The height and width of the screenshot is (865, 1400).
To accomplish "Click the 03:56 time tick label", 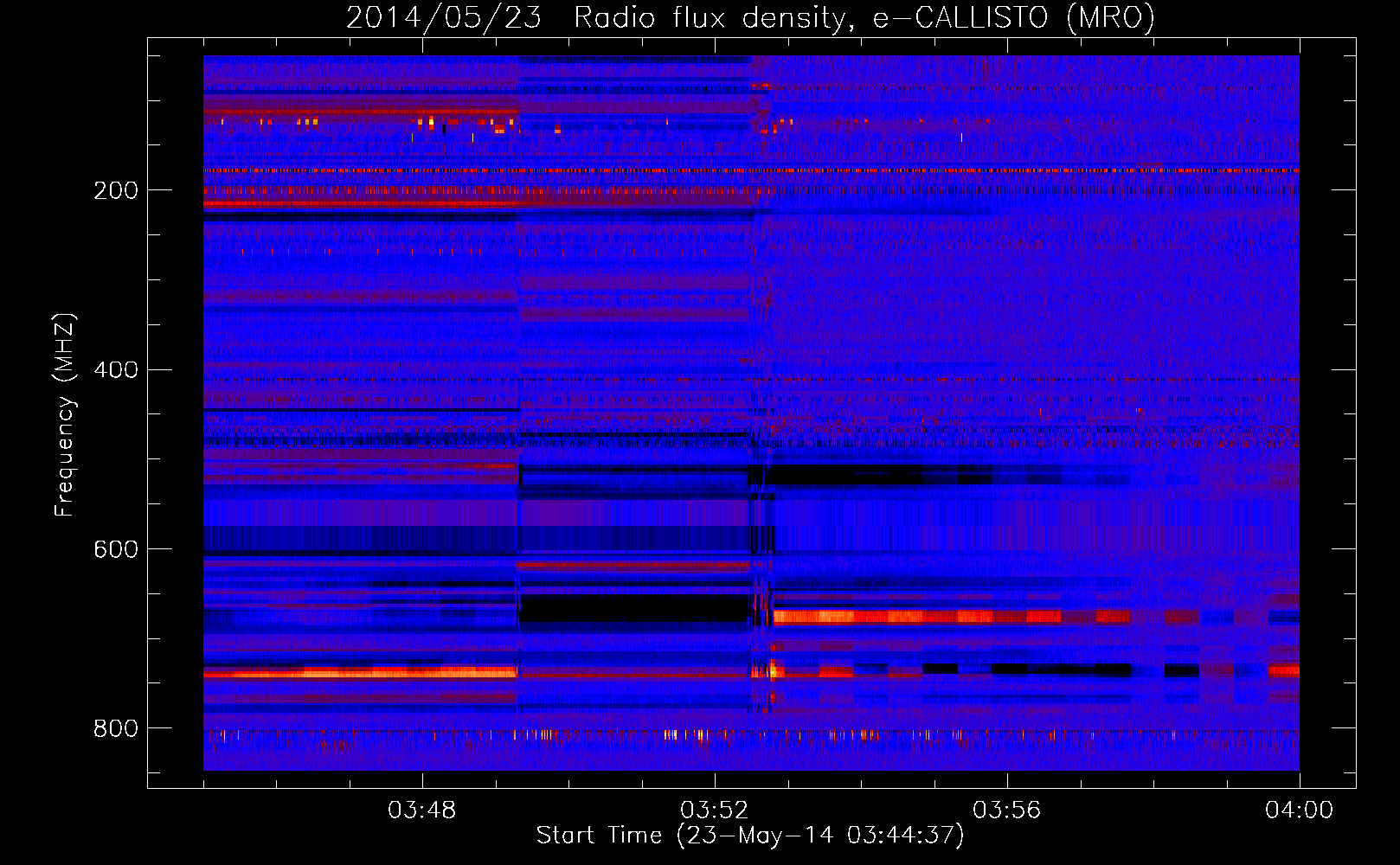I will tap(1007, 811).
